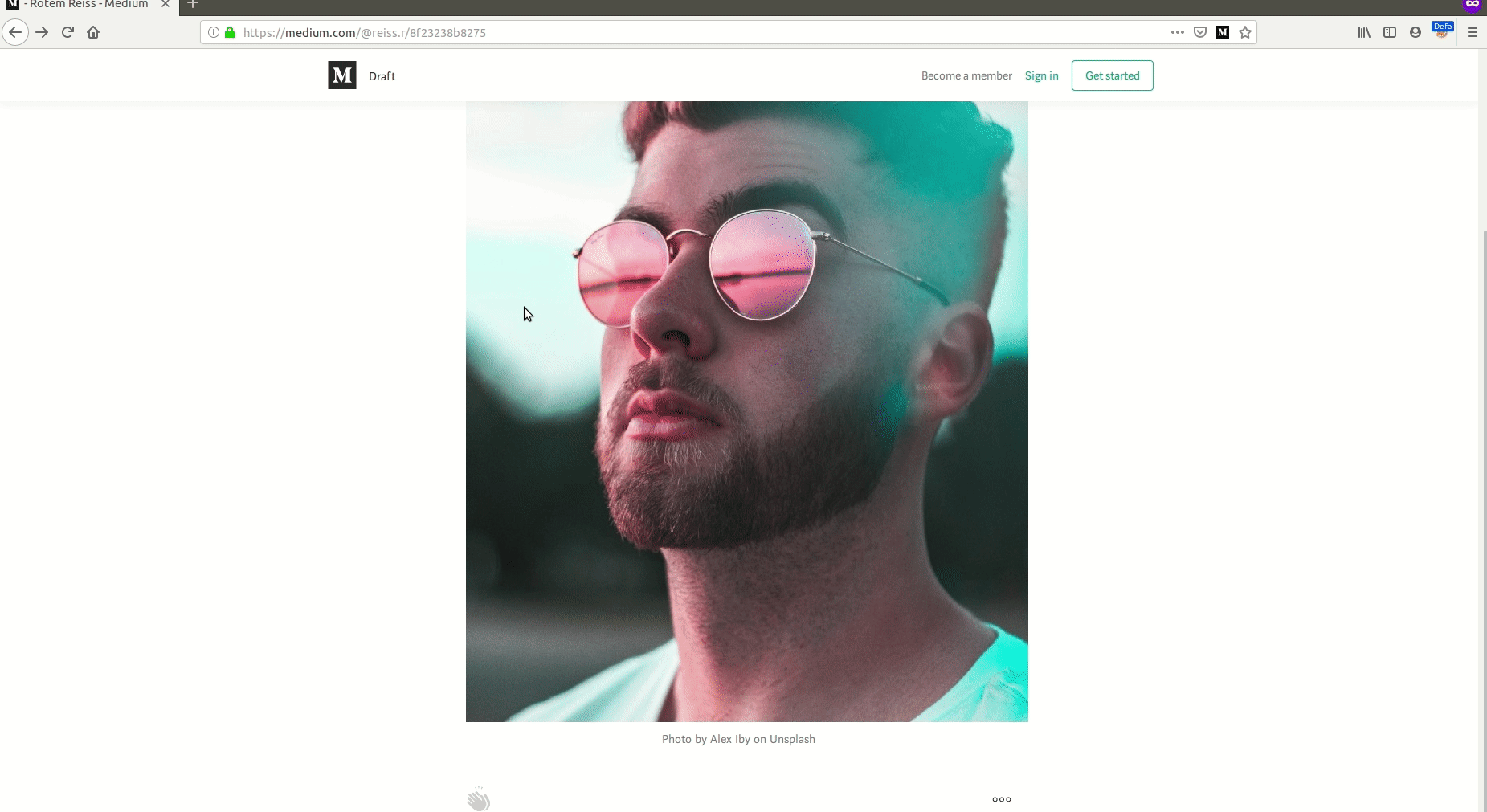Open the Pocket save icon
The image size is (1487, 812).
1200,32
